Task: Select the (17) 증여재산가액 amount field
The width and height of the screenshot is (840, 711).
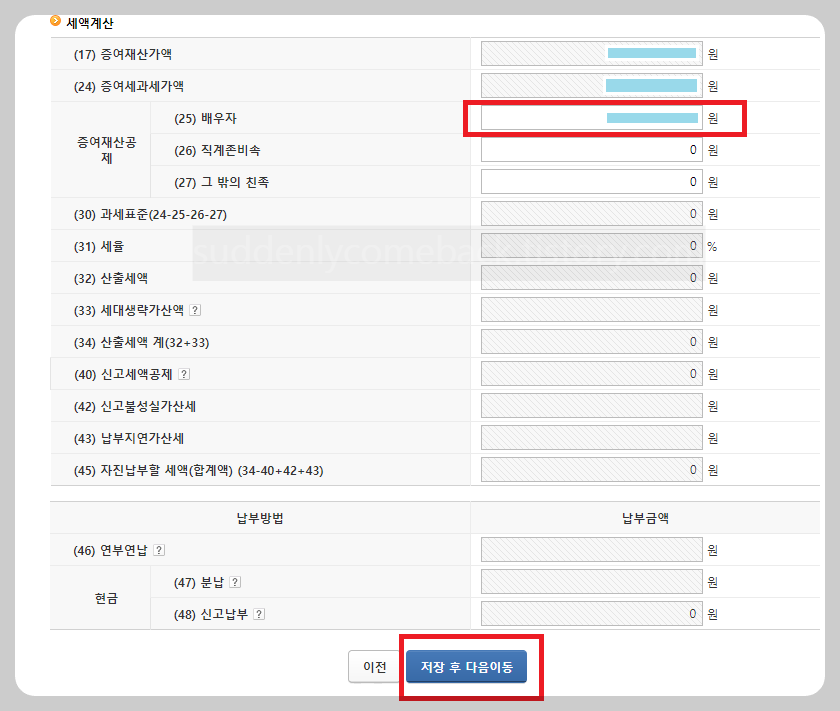Action: 590,53
